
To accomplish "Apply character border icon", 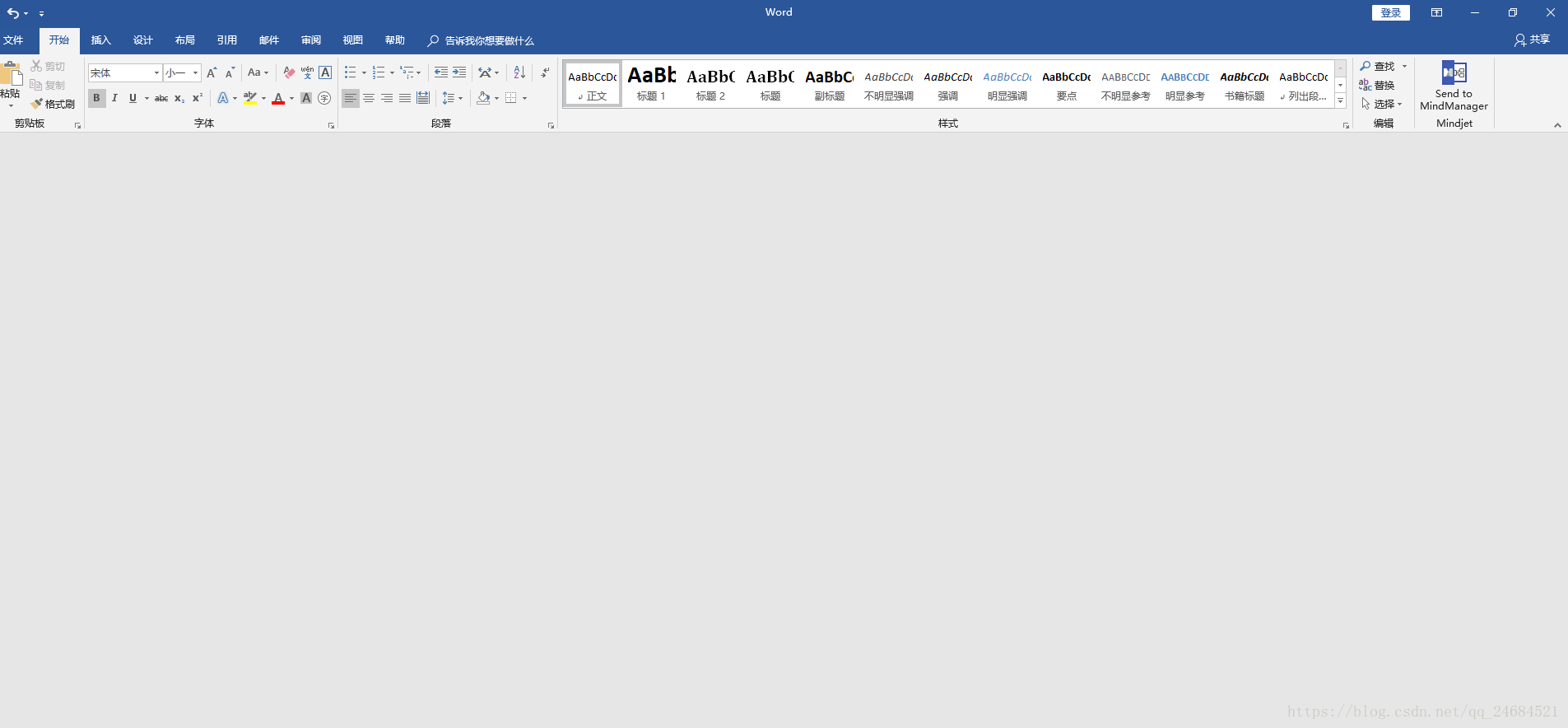I will click(x=325, y=72).
